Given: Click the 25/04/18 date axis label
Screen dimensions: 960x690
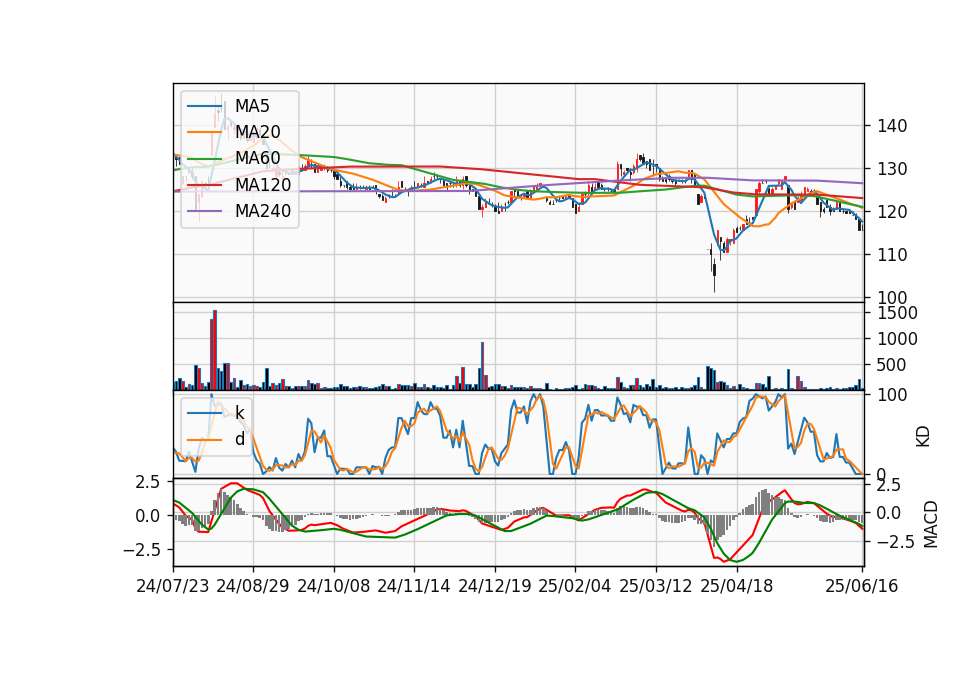Looking at the screenshot, I should 737,586.
